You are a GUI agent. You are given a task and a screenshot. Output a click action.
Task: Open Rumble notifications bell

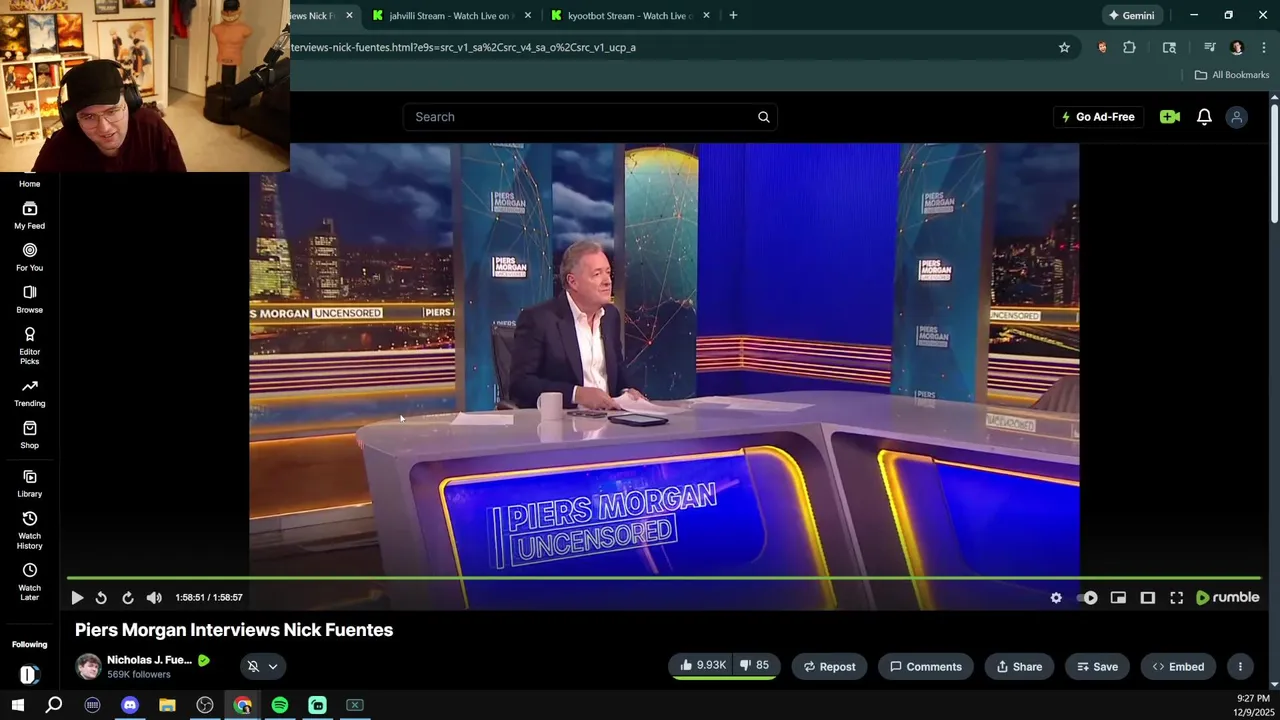click(1205, 117)
